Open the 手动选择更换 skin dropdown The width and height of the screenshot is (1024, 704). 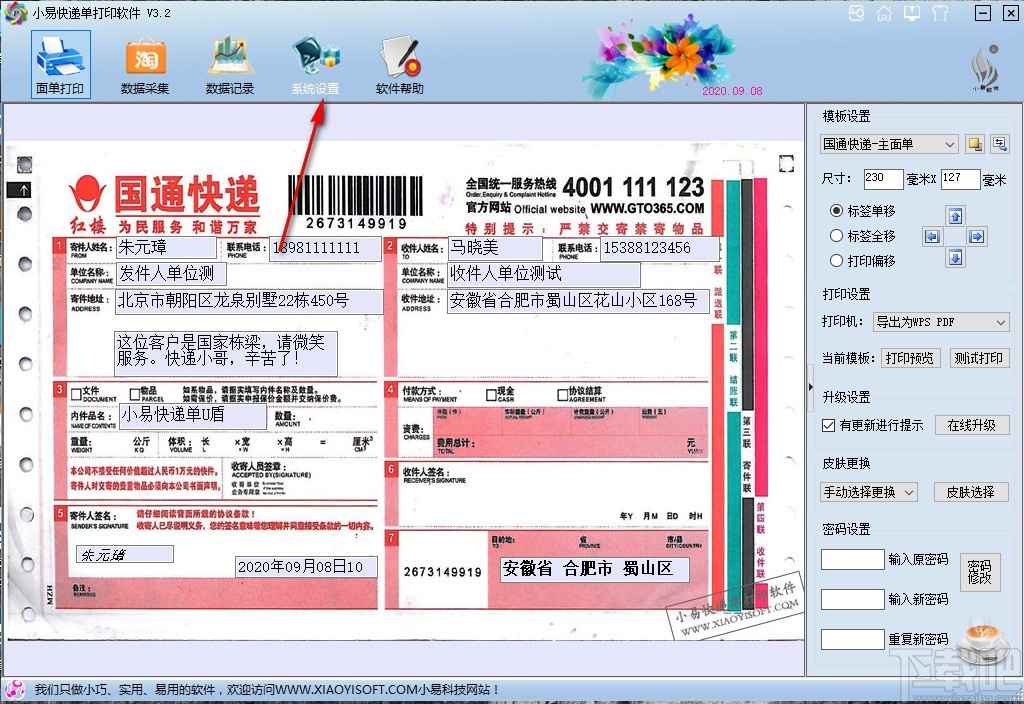tap(868, 491)
